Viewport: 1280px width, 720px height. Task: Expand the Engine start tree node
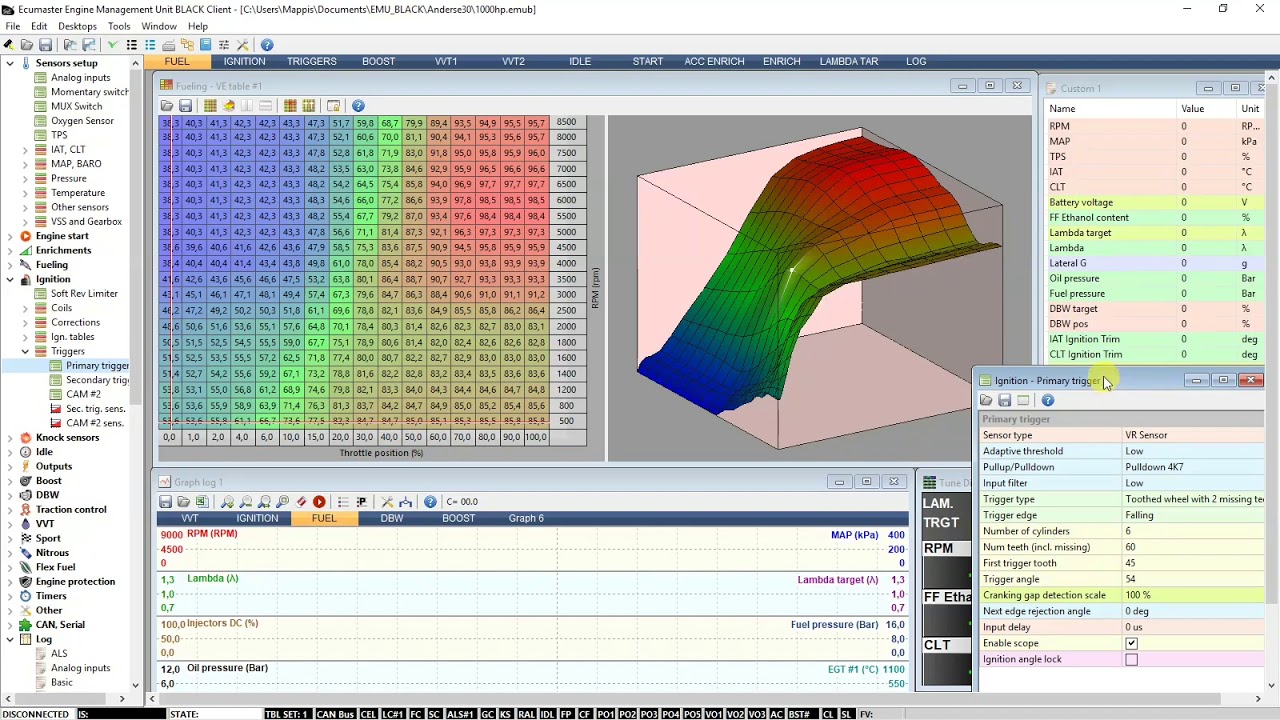coord(11,236)
